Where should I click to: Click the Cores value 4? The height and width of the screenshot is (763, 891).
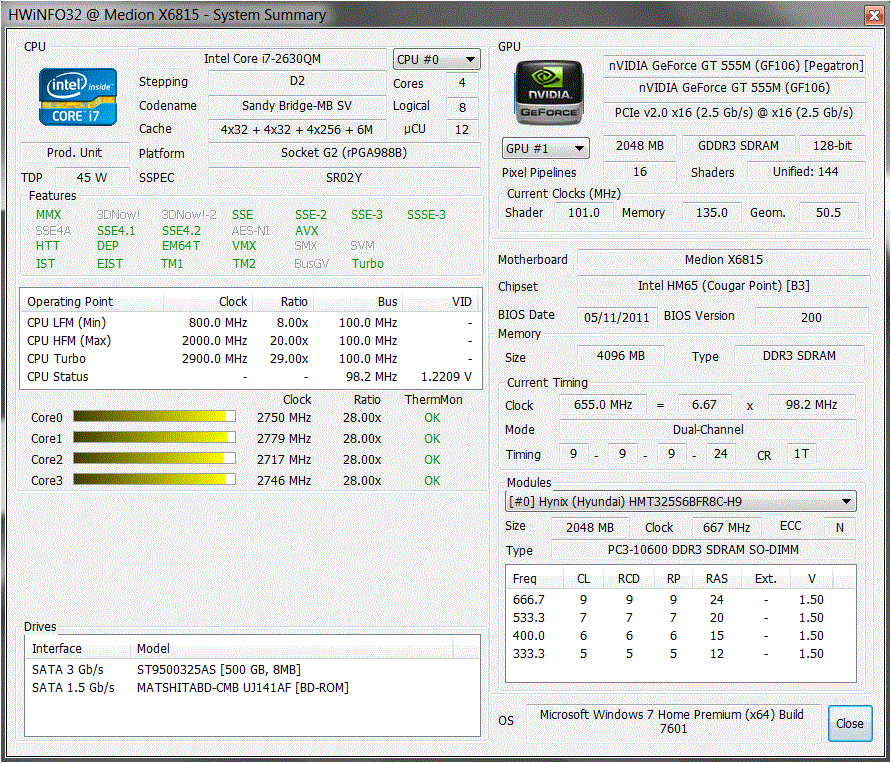(462, 83)
